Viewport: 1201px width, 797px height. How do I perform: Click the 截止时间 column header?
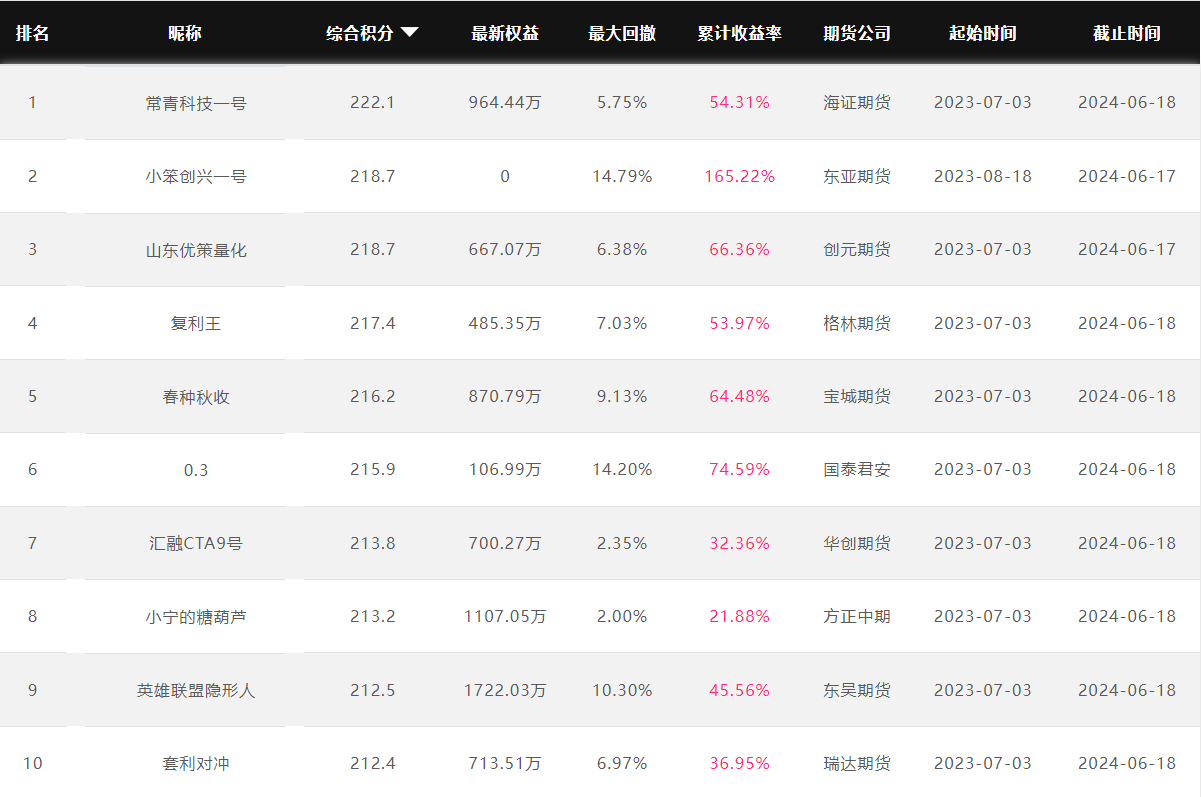(x=1127, y=33)
